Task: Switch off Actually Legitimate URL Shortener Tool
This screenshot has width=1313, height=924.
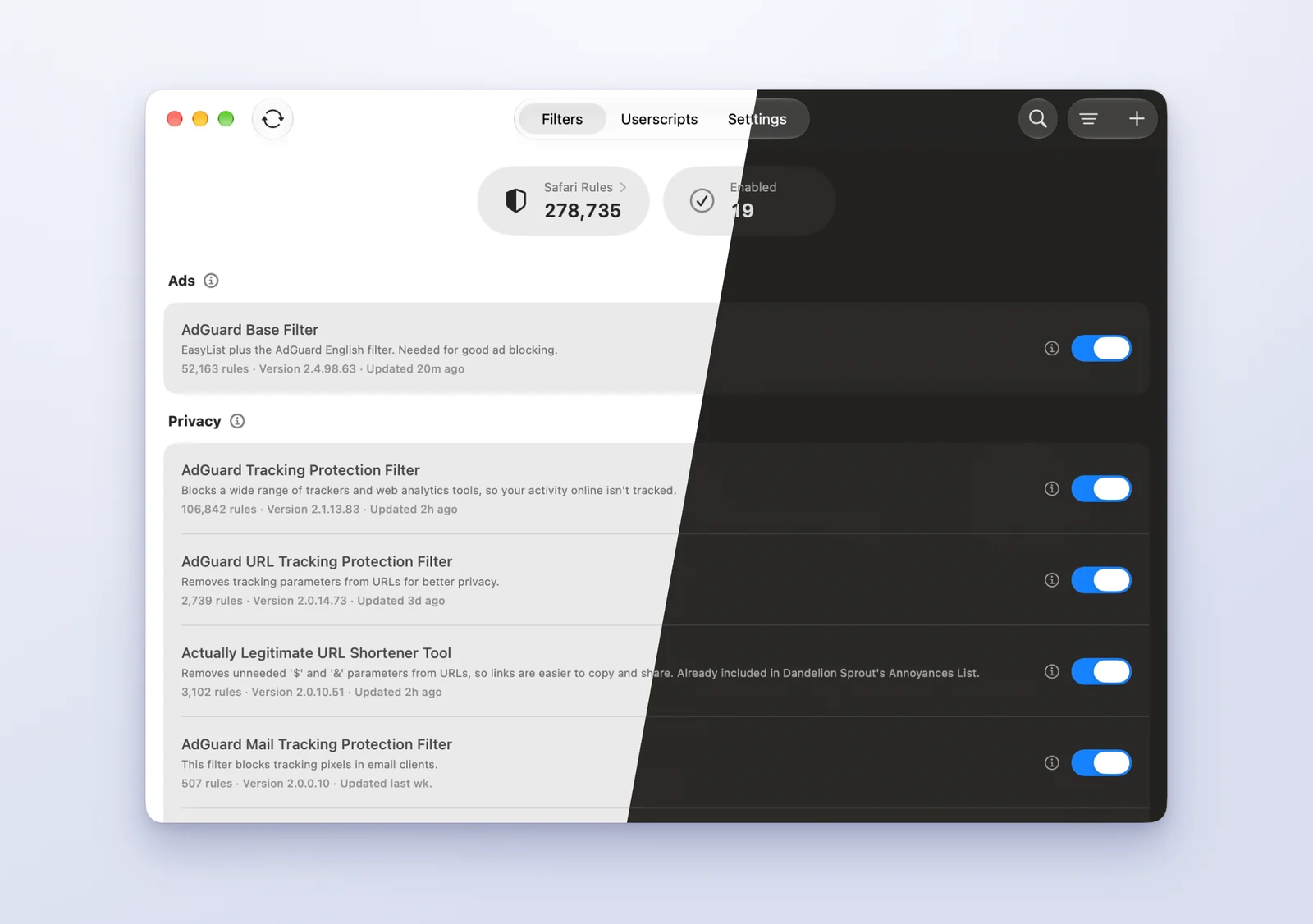Action: [x=1101, y=671]
